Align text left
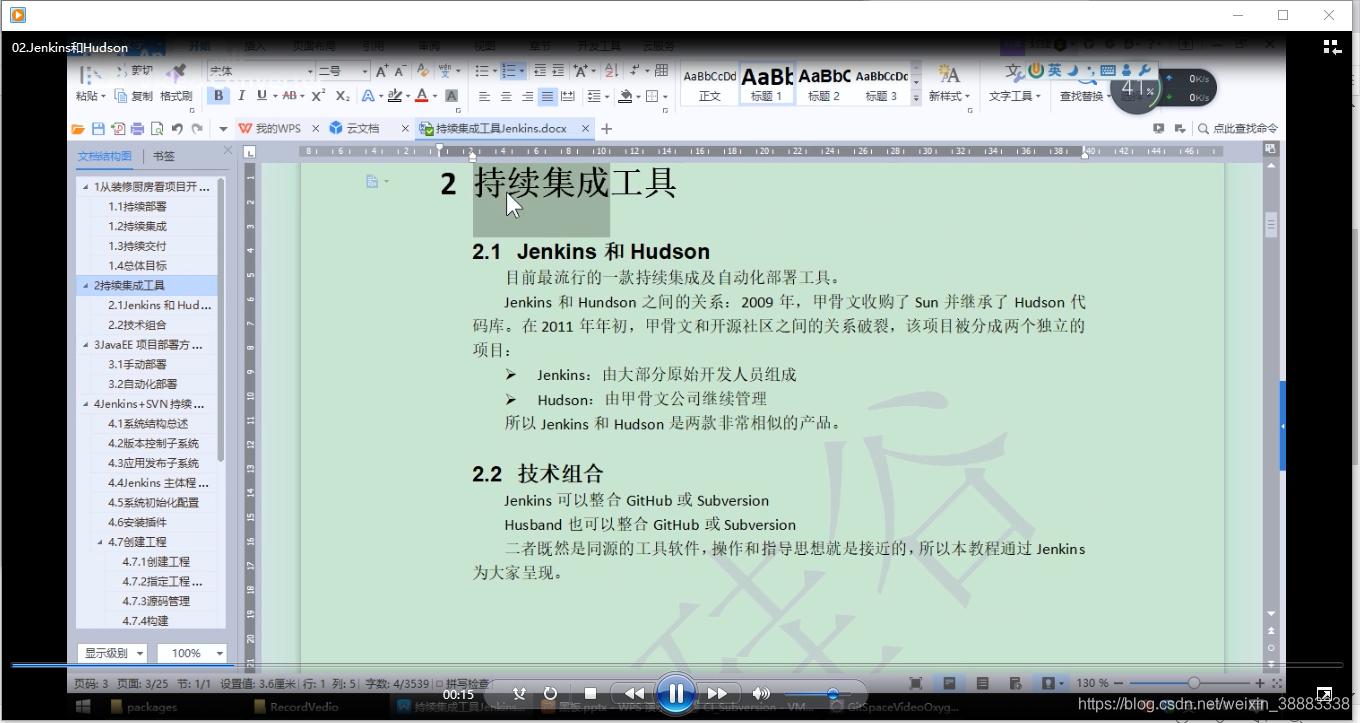1360x723 pixels. tap(485, 96)
